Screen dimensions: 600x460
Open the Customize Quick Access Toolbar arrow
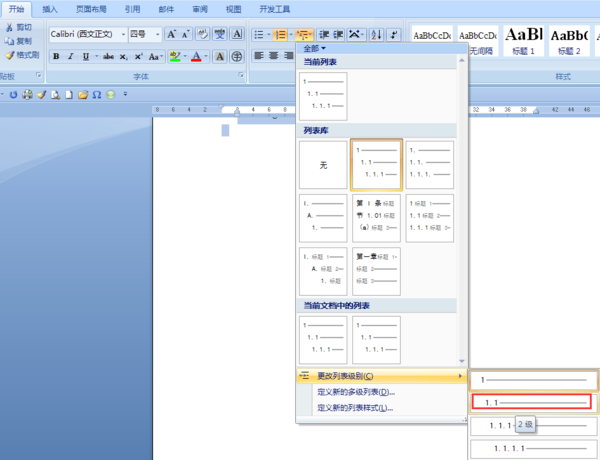(125, 94)
